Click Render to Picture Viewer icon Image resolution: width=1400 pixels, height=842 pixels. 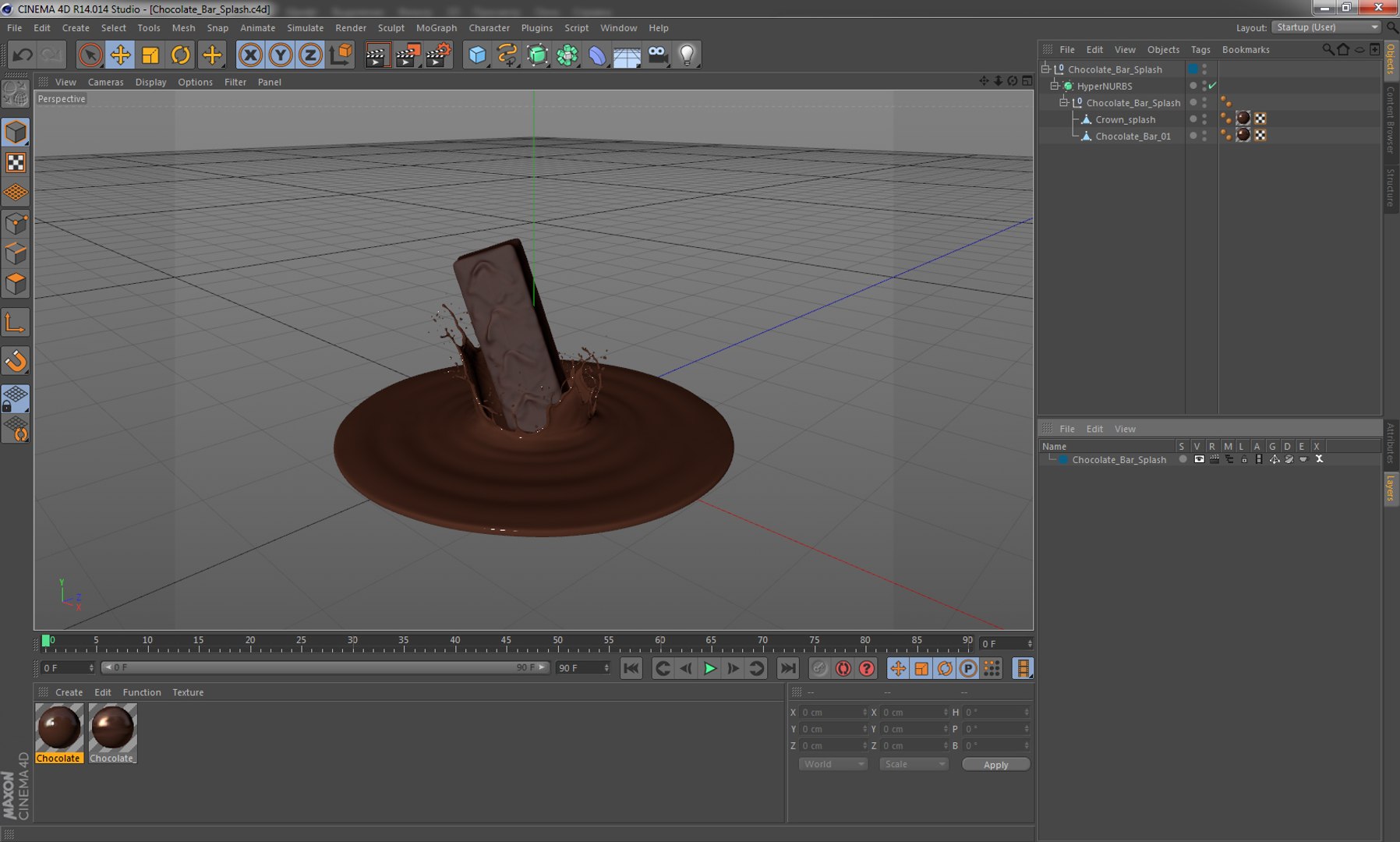point(408,55)
